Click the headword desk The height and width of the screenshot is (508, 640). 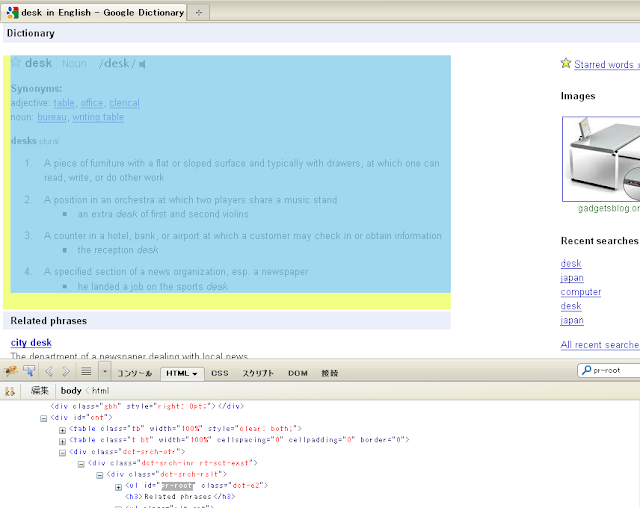pyautogui.click(x=38, y=63)
